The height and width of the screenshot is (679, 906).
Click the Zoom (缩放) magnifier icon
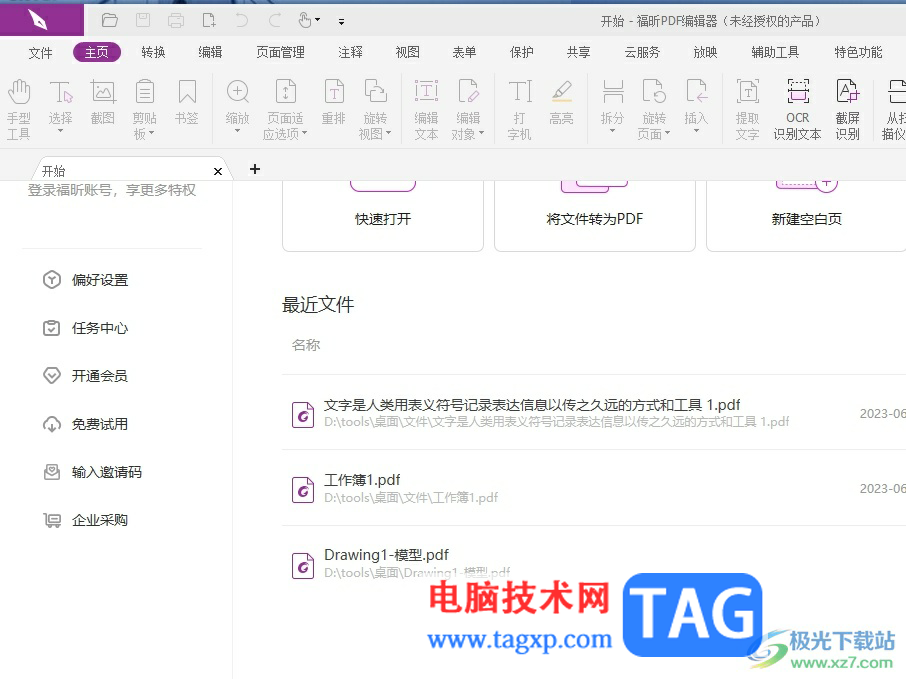(237, 92)
